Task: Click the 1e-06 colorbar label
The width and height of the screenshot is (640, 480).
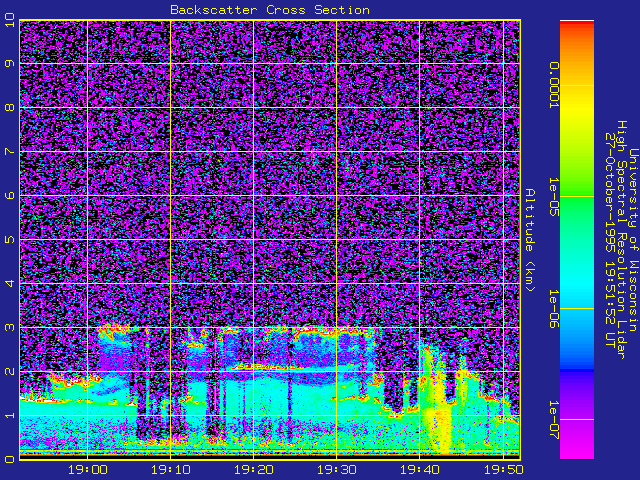Action: 553,309
